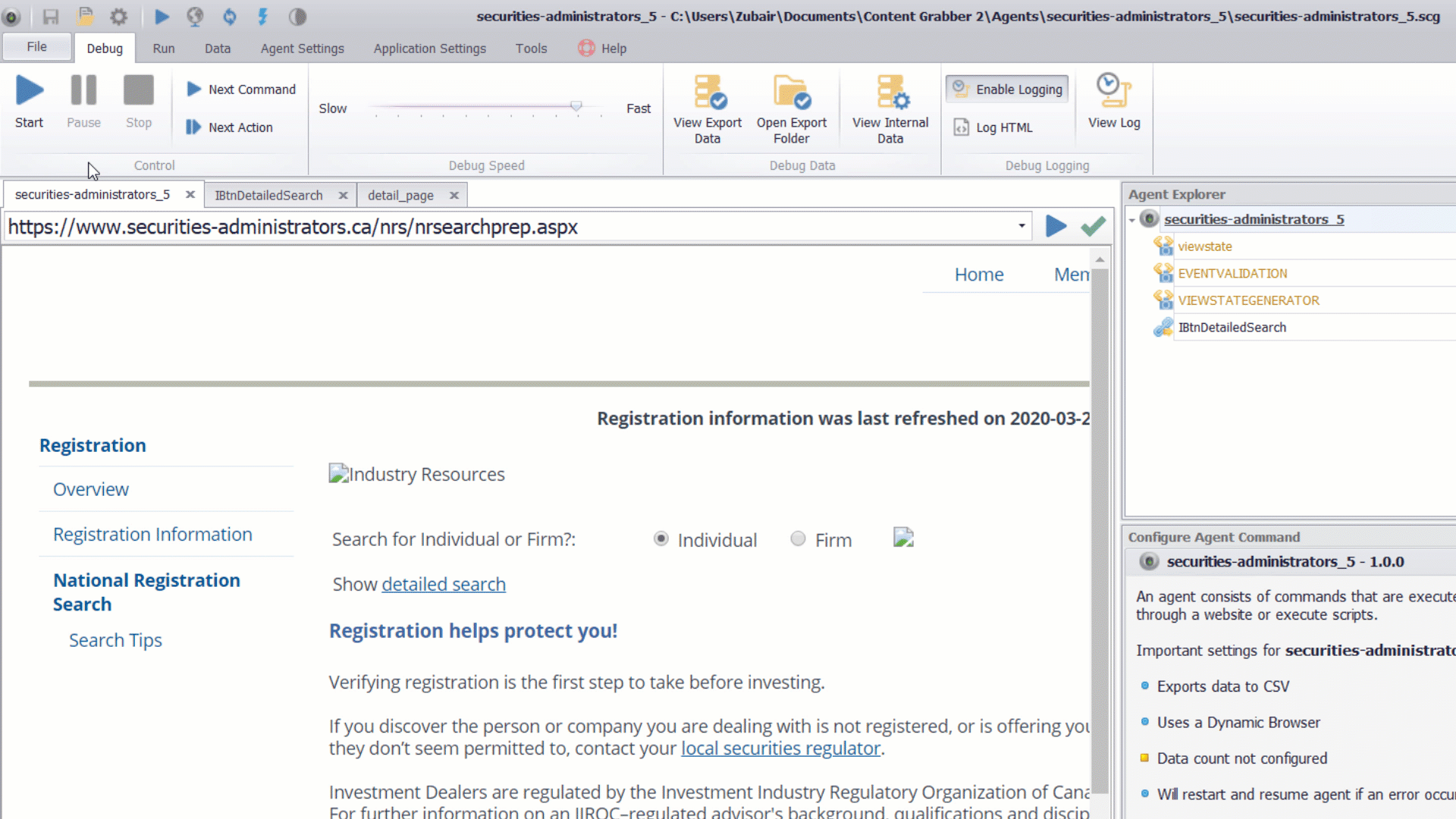Collapse the securities-administrators_5 tree node
The width and height of the screenshot is (1456, 819).
[x=1132, y=220]
